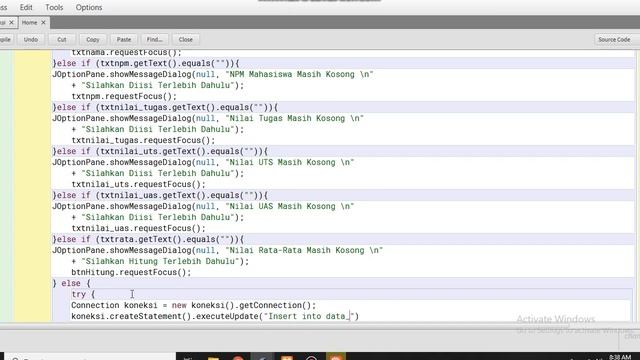Click the txtnilai_tugas.requestFocus(); line
Viewport: 640px width, 360px height.
143,140
